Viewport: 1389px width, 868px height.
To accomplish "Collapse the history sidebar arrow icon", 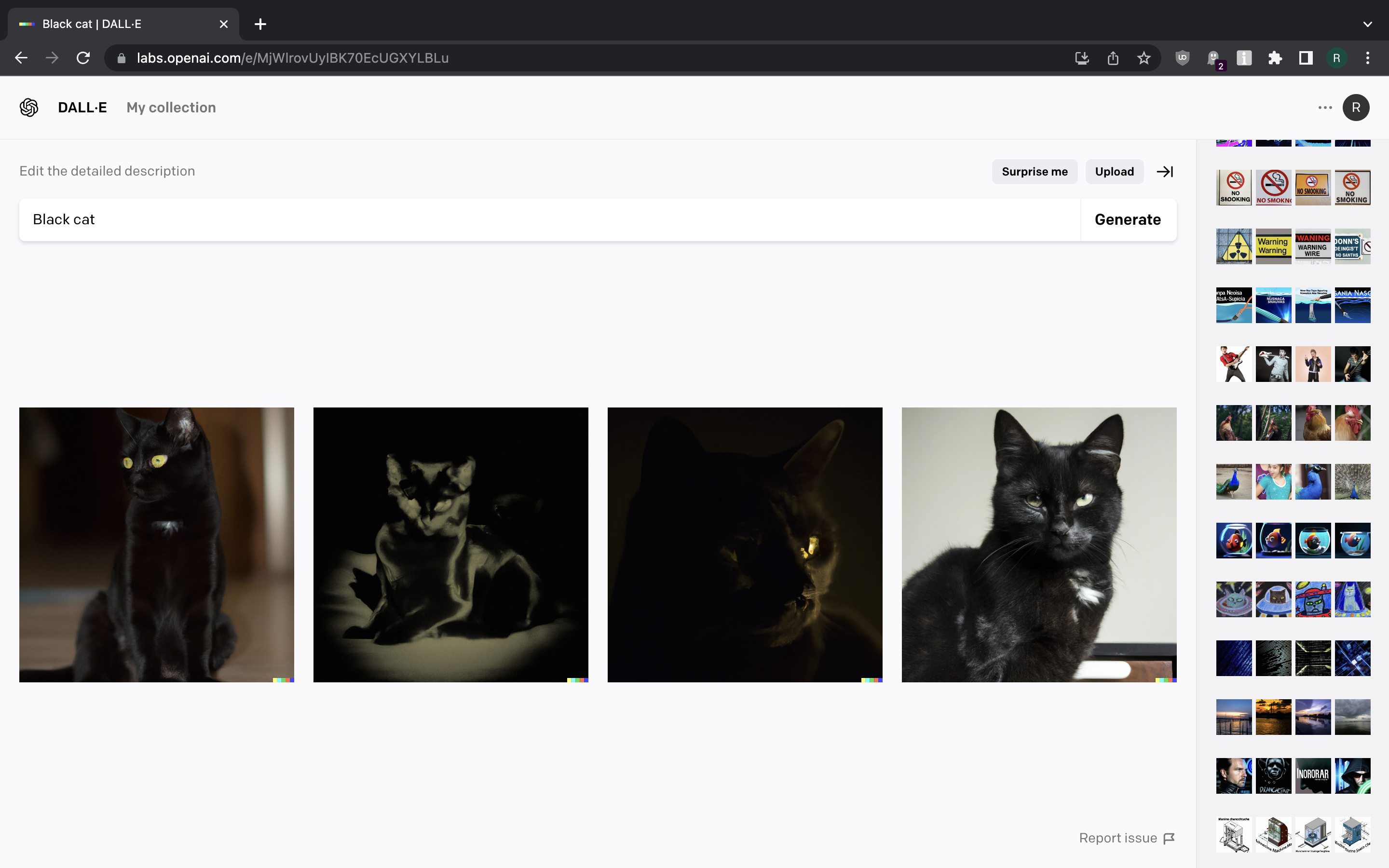I will pyautogui.click(x=1165, y=172).
